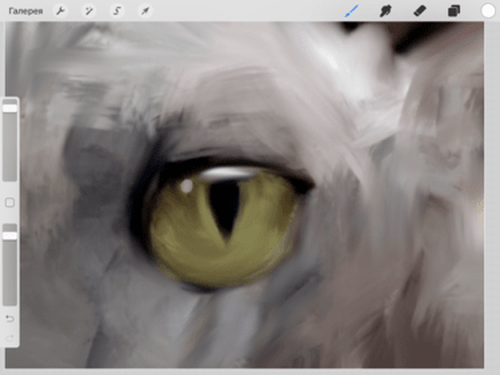Select the Smudge finger tool
The height and width of the screenshot is (375, 500).
pyautogui.click(x=385, y=11)
